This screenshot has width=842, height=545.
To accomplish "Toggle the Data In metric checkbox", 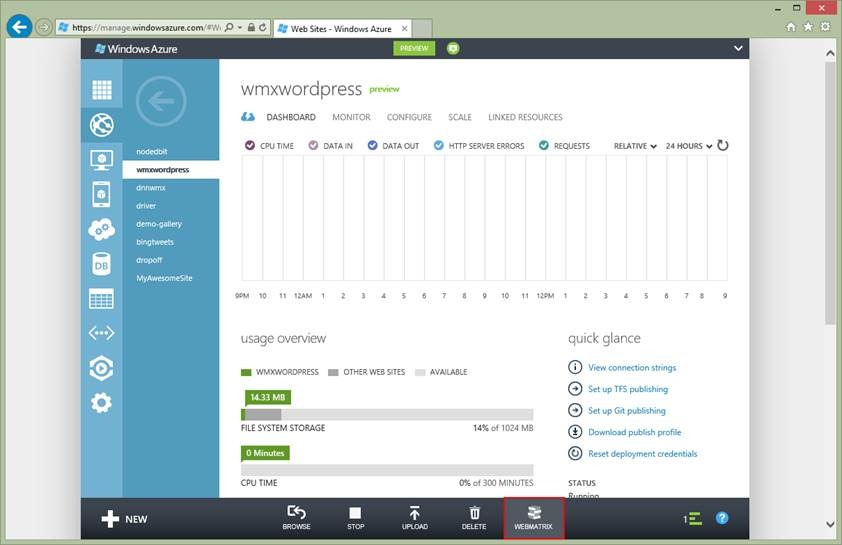I will click(314, 146).
